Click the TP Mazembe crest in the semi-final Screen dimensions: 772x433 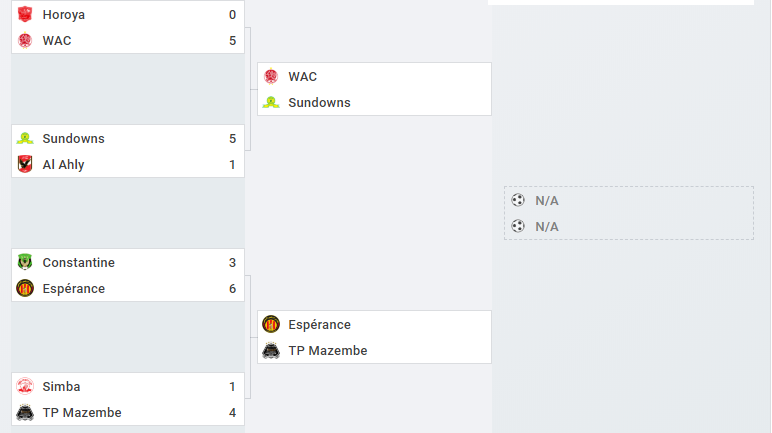(271, 350)
